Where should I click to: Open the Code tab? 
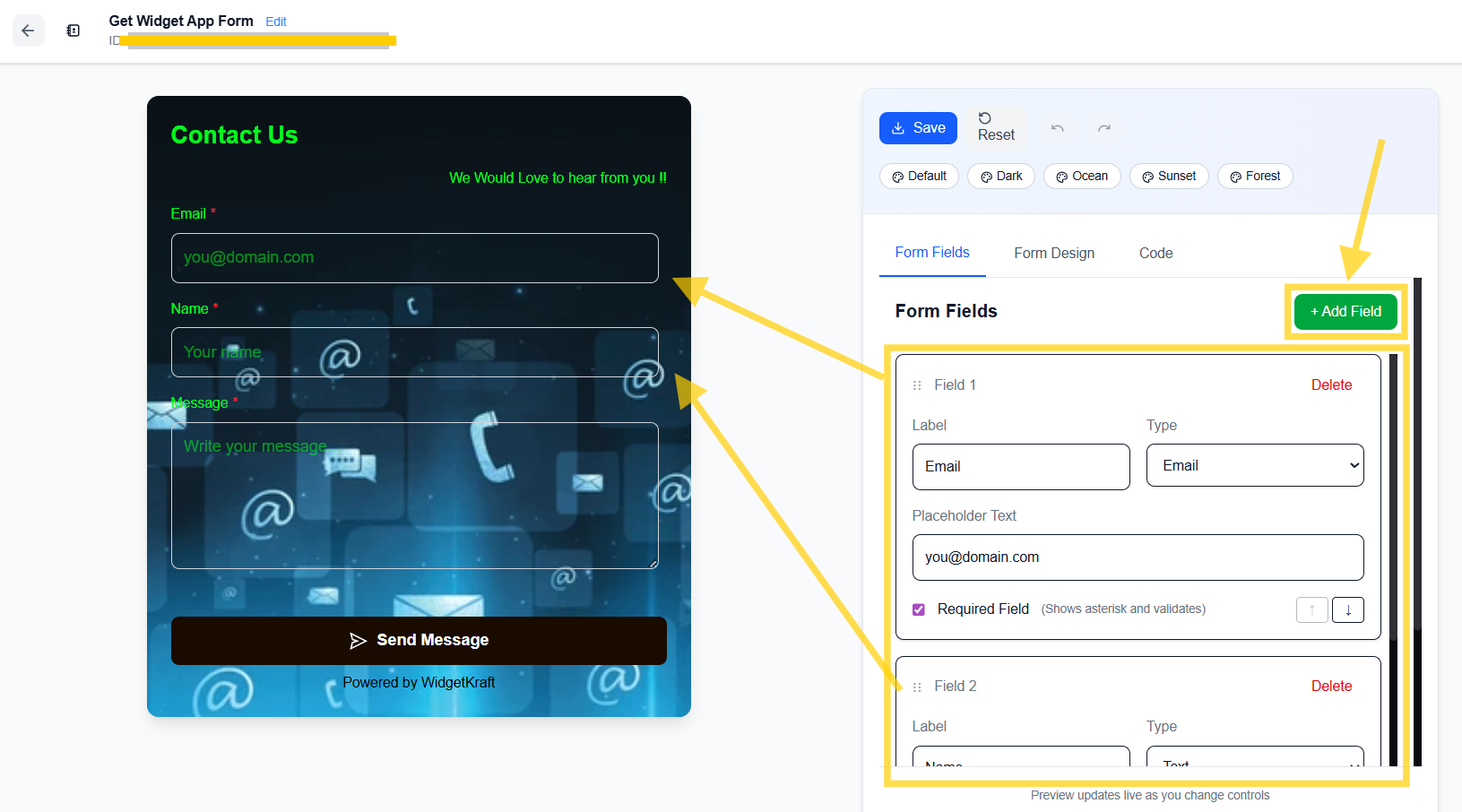pos(1155,253)
